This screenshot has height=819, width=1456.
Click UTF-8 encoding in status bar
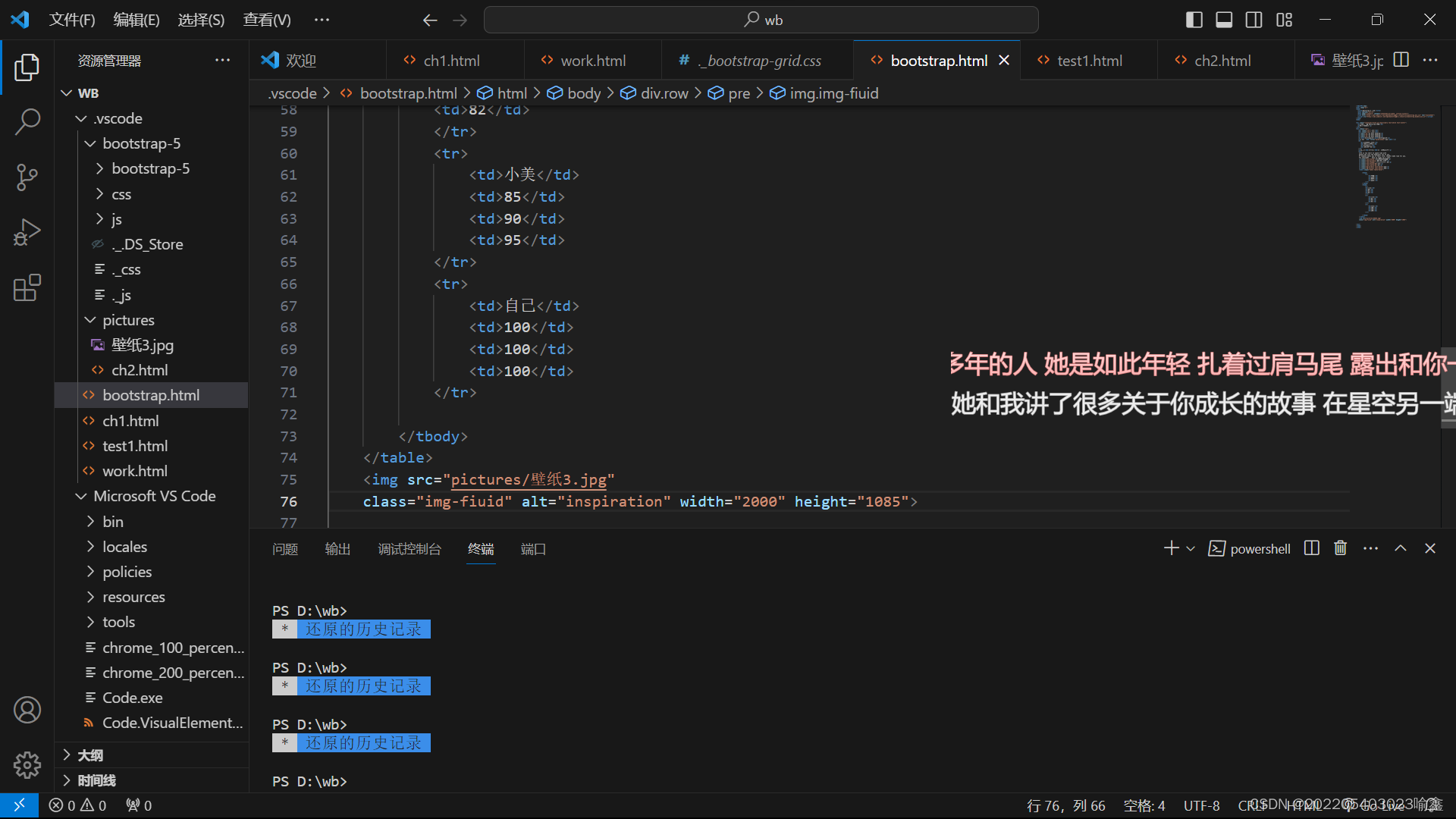(x=1201, y=805)
